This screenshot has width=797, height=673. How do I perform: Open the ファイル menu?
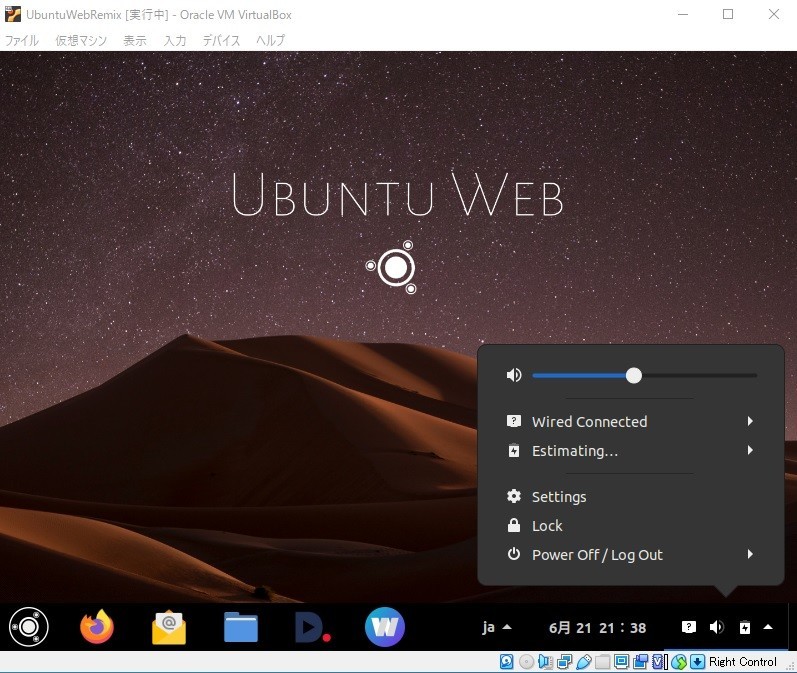point(22,40)
